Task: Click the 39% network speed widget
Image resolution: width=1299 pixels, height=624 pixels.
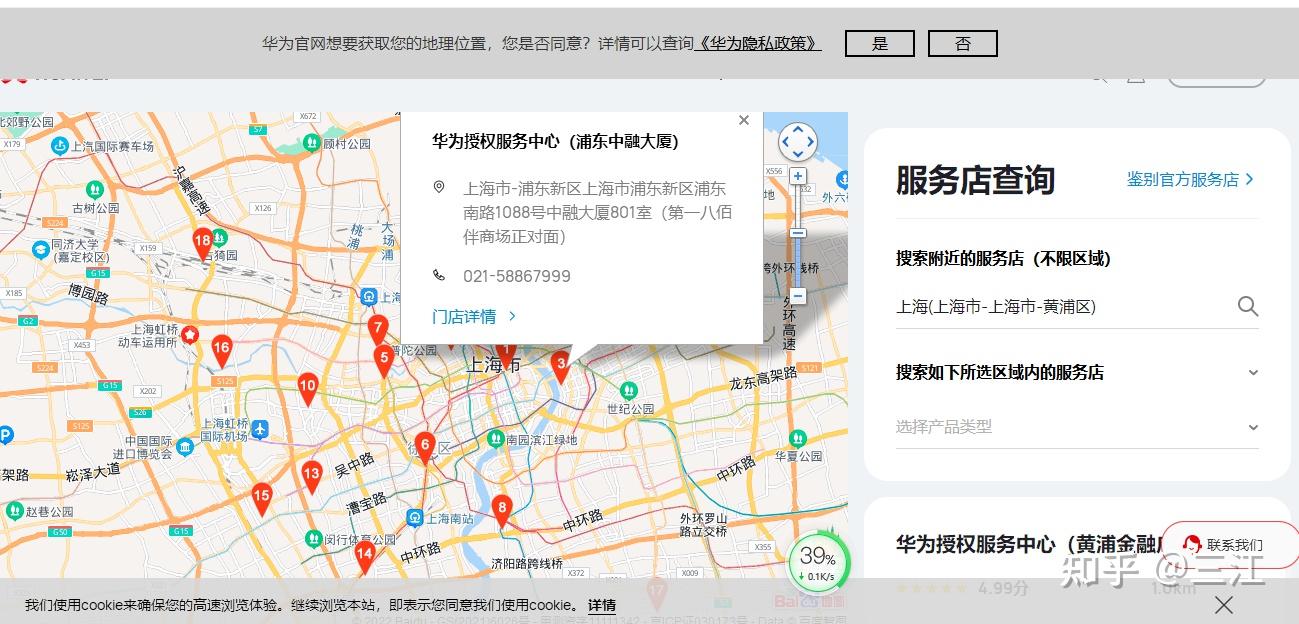Action: tap(819, 564)
